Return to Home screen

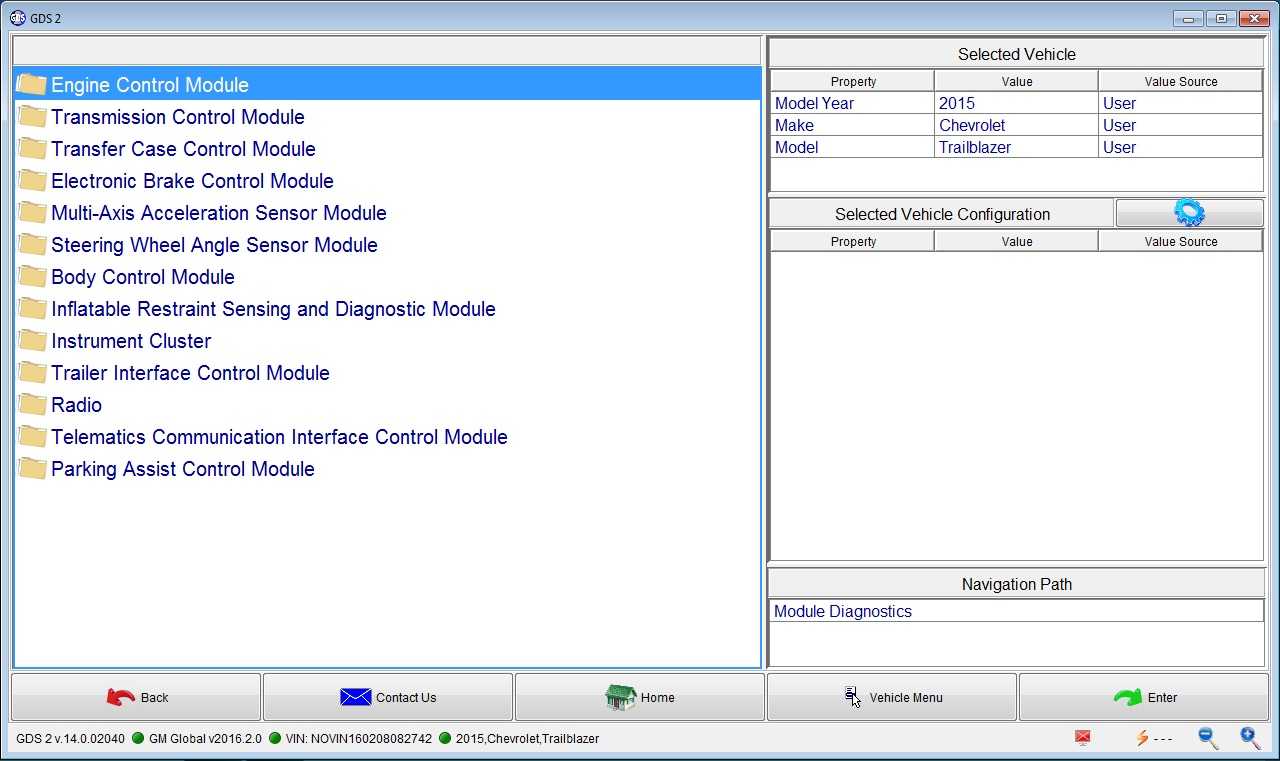click(640, 697)
